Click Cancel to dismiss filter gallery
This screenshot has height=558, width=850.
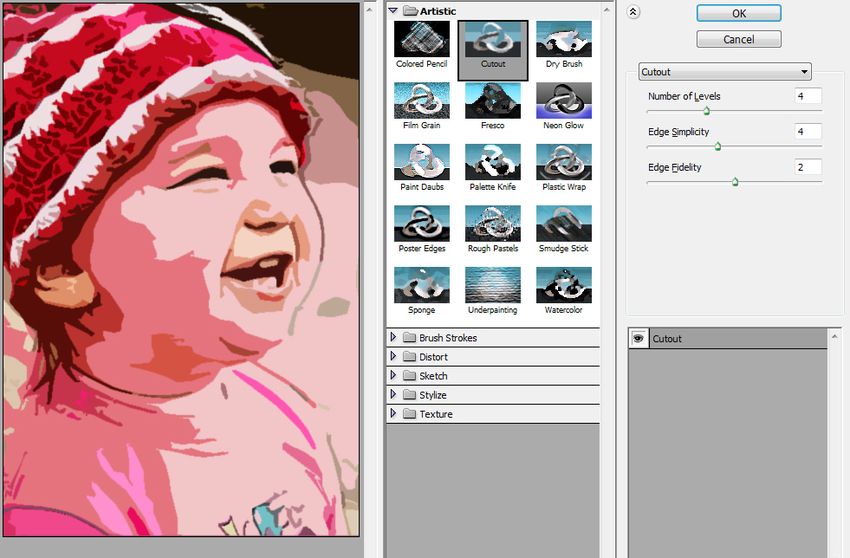point(739,39)
